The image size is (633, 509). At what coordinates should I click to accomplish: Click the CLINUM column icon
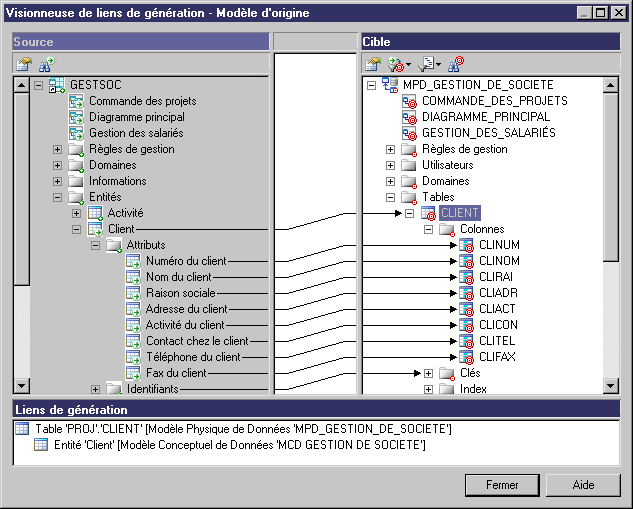coord(466,245)
